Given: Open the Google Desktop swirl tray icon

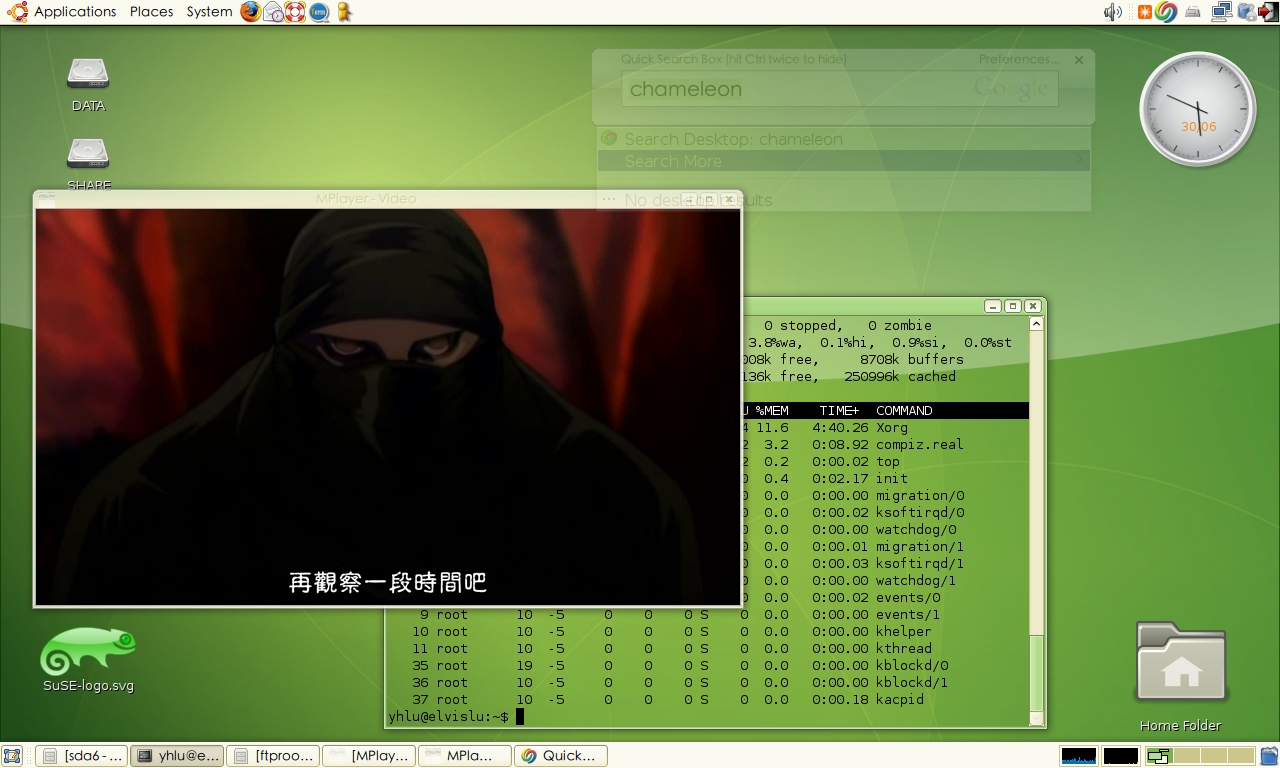Looking at the screenshot, I should pyautogui.click(x=1165, y=12).
